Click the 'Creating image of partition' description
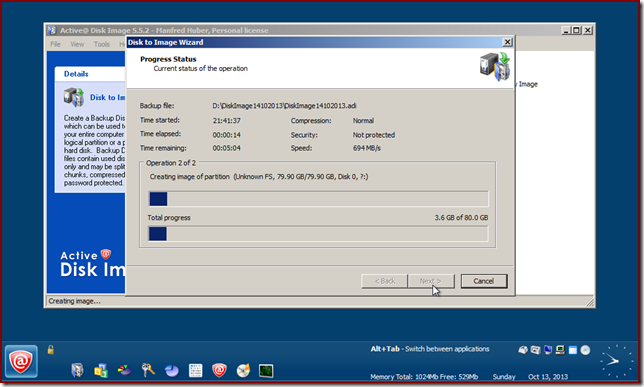The height and width of the screenshot is (387, 644). click(259, 177)
